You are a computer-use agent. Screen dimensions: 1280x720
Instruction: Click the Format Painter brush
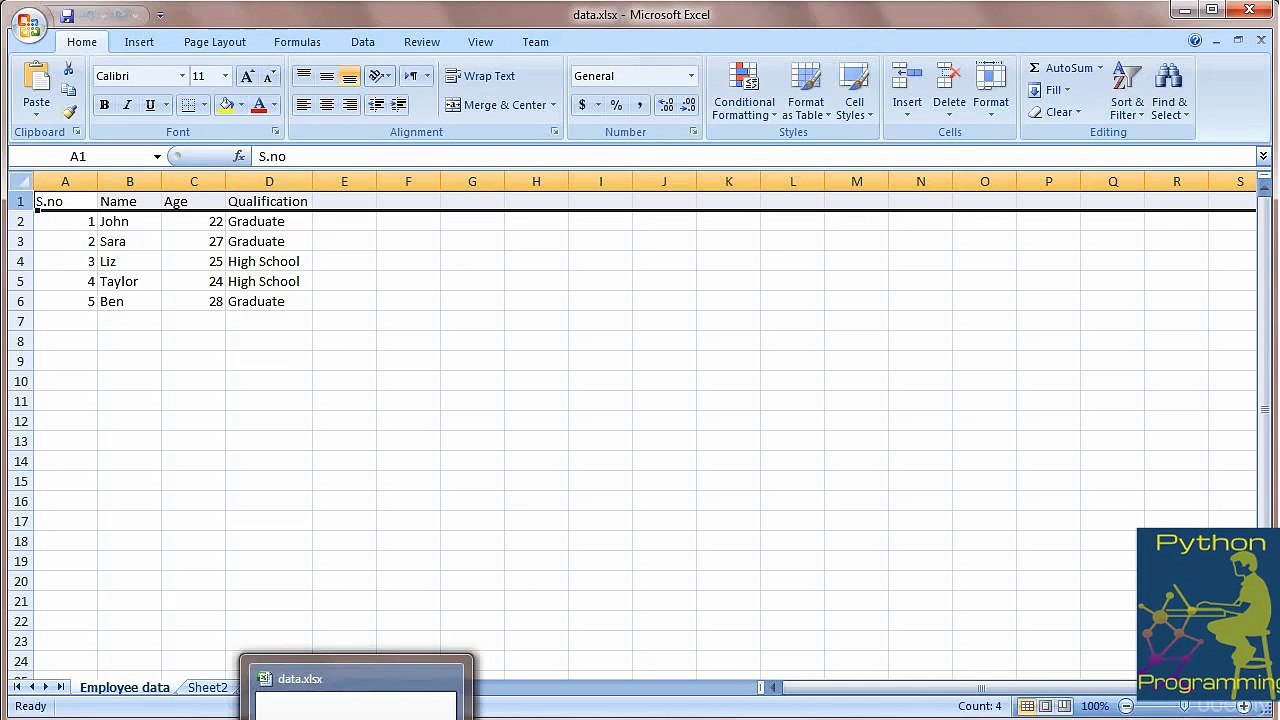point(69,112)
